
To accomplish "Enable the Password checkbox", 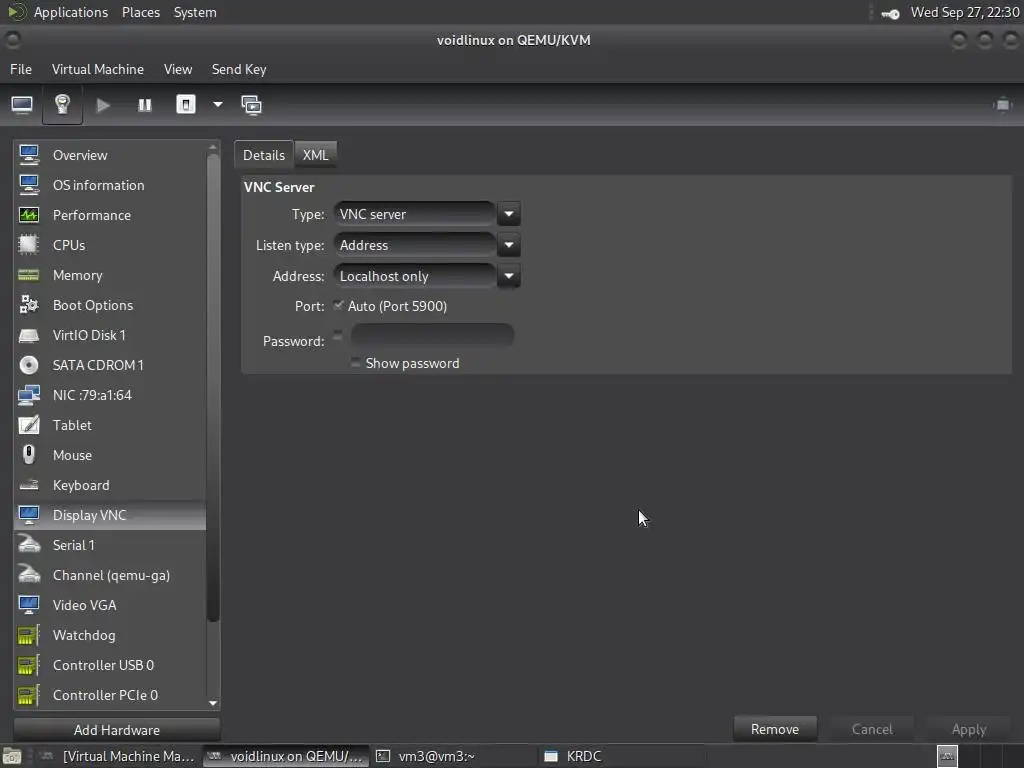I will coord(338,335).
